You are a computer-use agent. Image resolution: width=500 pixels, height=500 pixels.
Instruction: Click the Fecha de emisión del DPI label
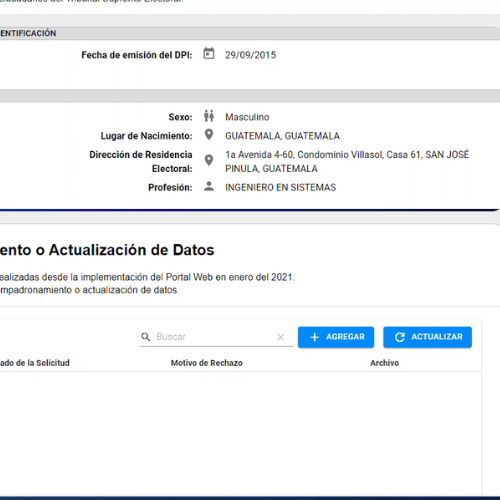tap(137, 55)
